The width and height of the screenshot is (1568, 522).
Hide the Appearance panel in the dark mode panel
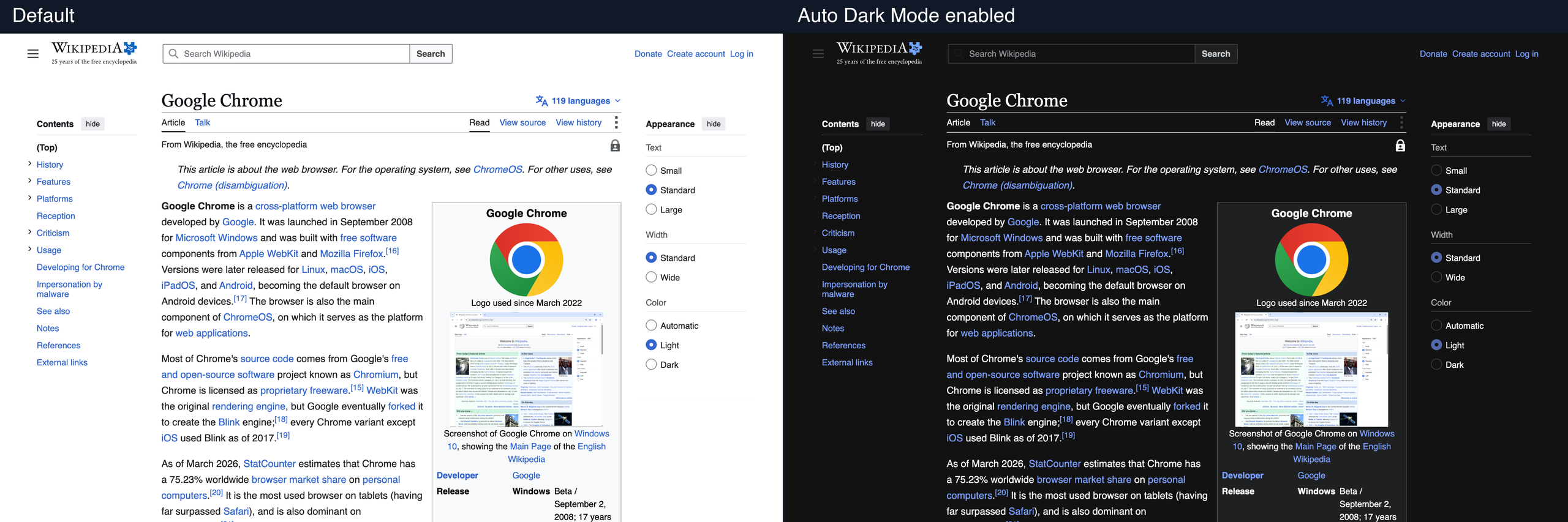click(1499, 124)
